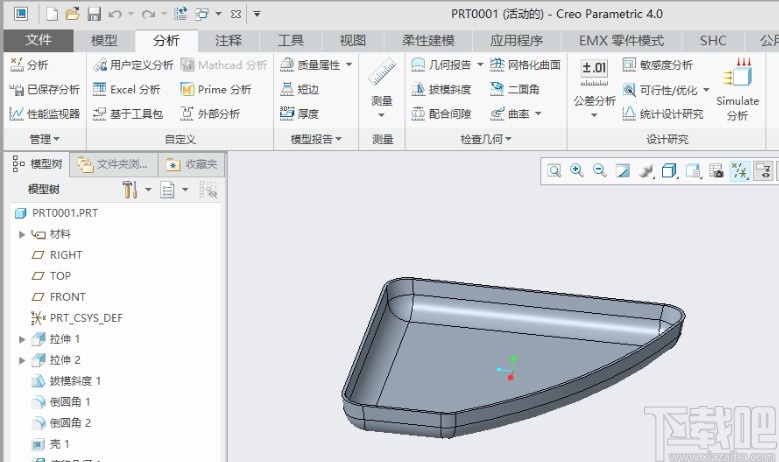The image size is (779, 462).
Task: Click Refit in graphics toolbar
Action: click(554, 171)
